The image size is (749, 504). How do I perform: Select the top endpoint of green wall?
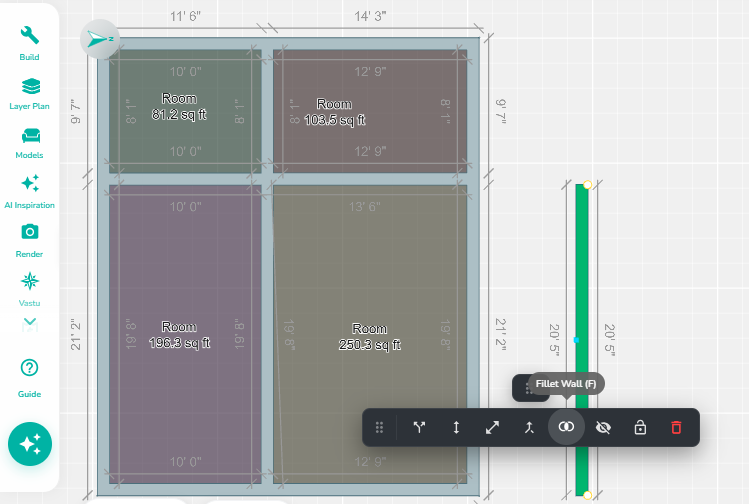588,184
